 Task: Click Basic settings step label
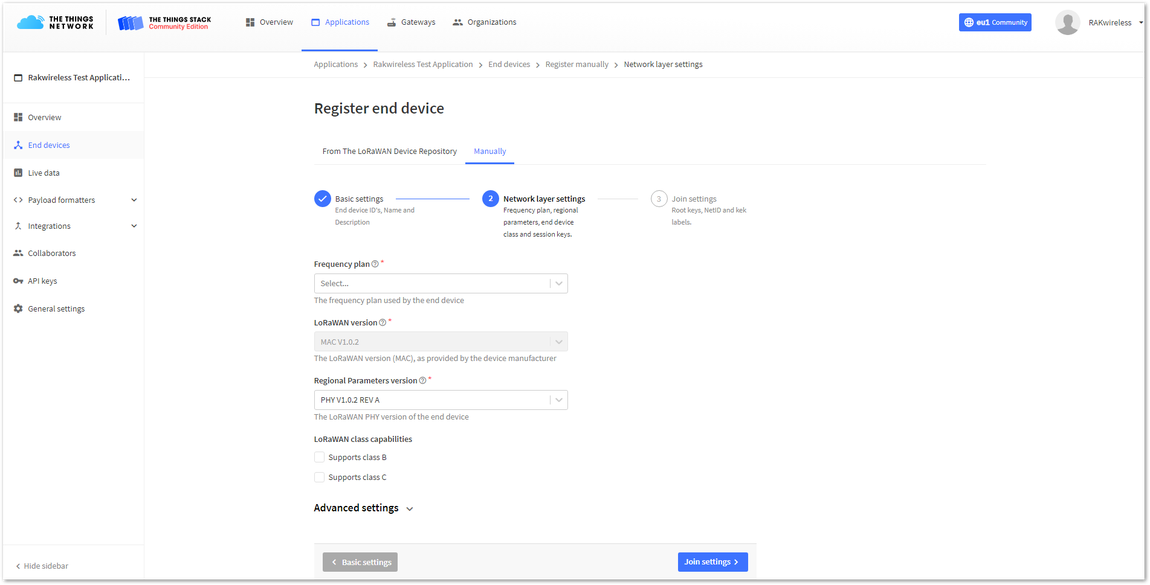[359, 199]
